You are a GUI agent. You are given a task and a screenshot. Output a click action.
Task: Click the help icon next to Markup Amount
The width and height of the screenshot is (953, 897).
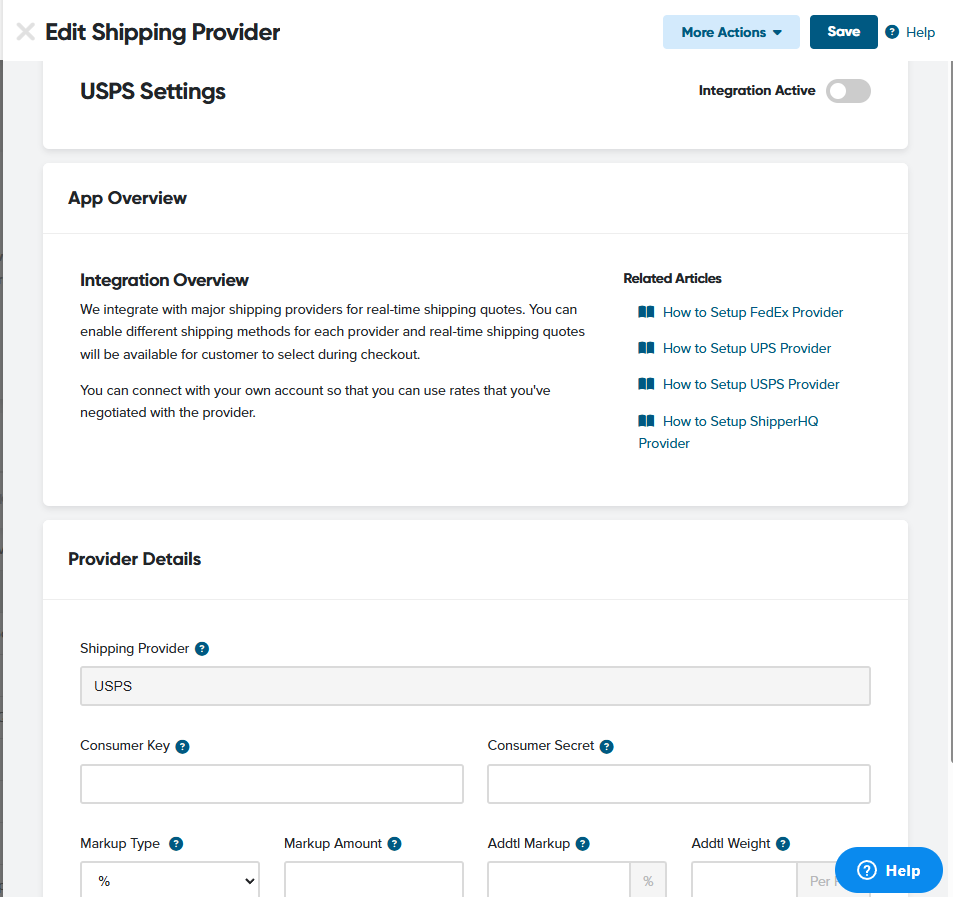pos(395,844)
